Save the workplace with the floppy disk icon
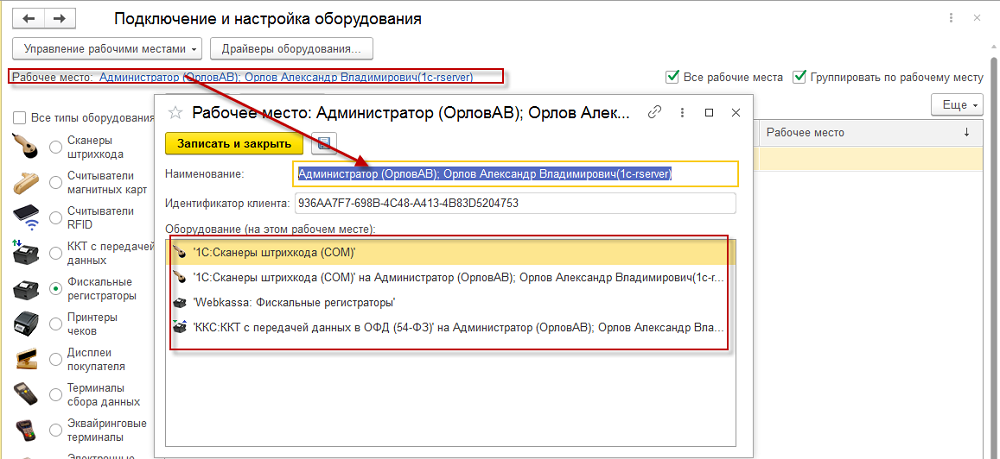1000x459 pixels. (324, 144)
